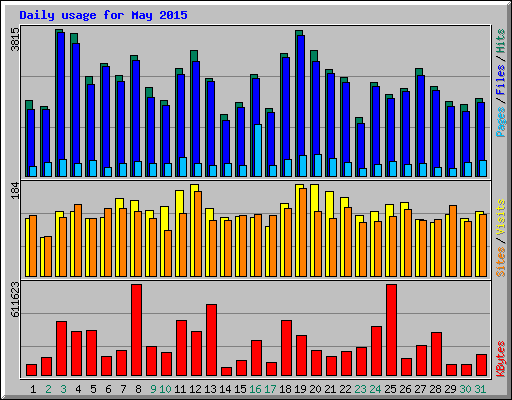Screen dimensions: 512x400
Task: Click day 22 on the x-axis
Action: coord(345,389)
